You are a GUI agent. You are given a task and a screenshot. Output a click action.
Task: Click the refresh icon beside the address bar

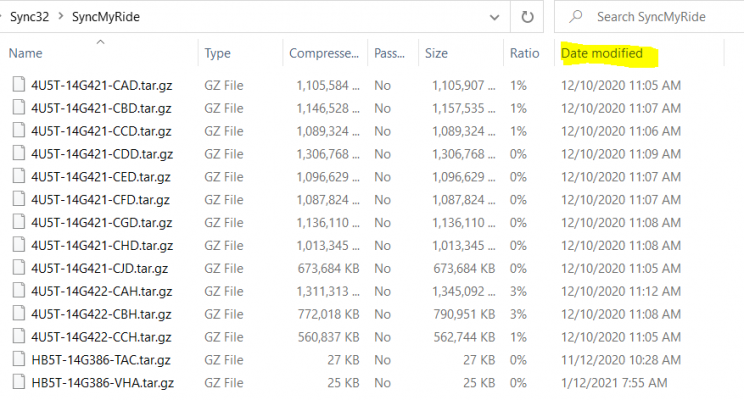tap(527, 17)
